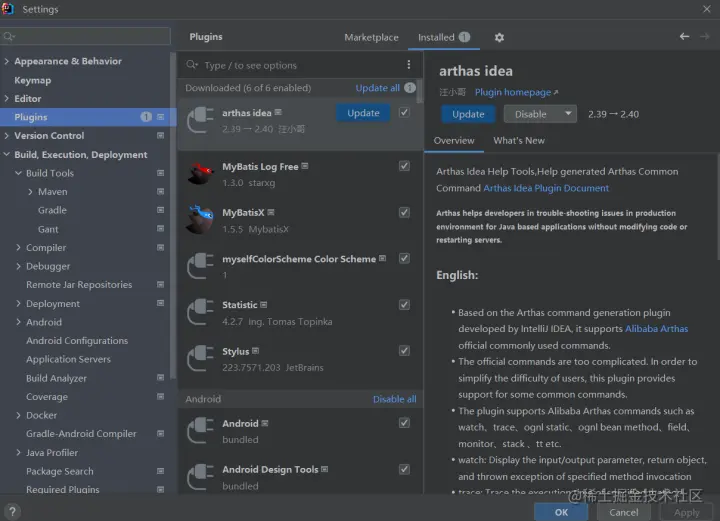720x521 pixels.
Task: Click the settings tree vertical scrollbar
Action: pyautogui.click(x=173, y=216)
